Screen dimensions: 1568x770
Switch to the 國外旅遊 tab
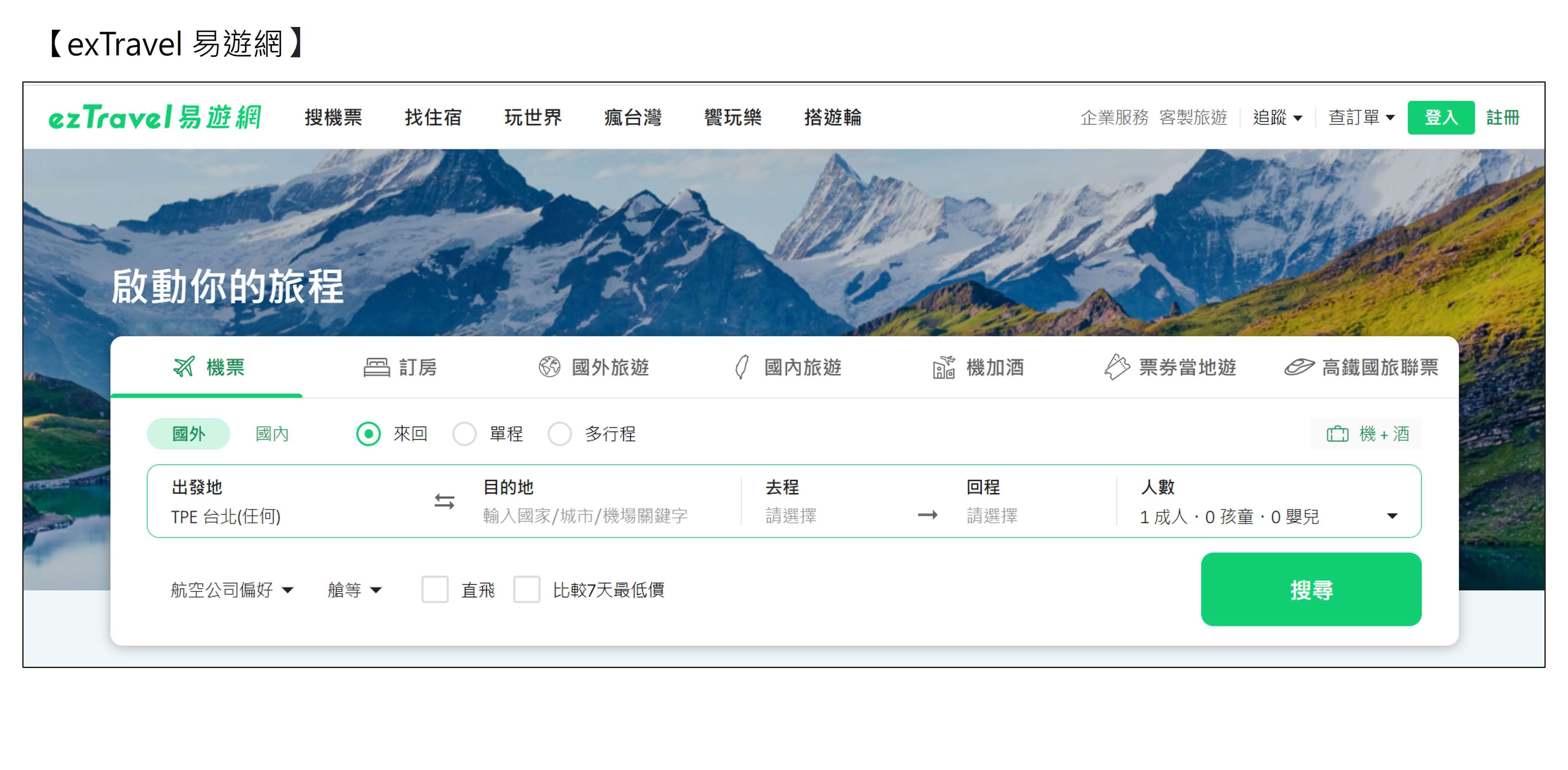[594, 367]
